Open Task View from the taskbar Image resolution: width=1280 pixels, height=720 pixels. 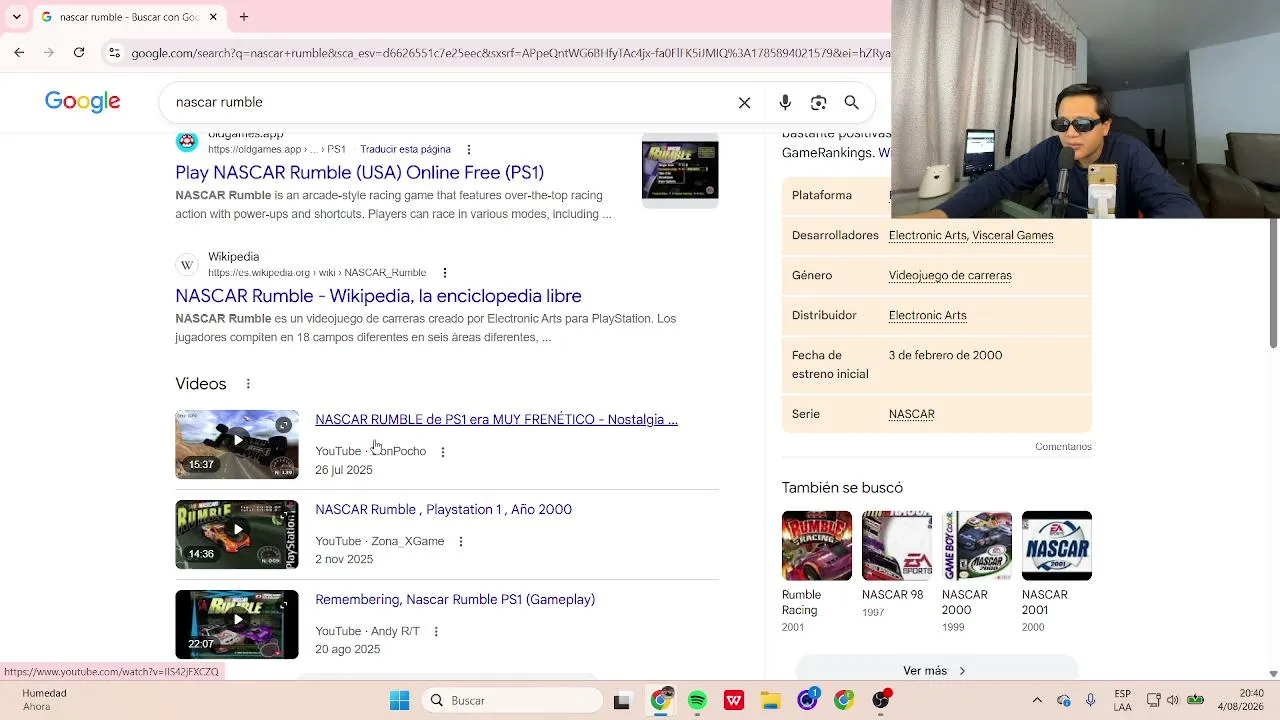tap(622, 700)
